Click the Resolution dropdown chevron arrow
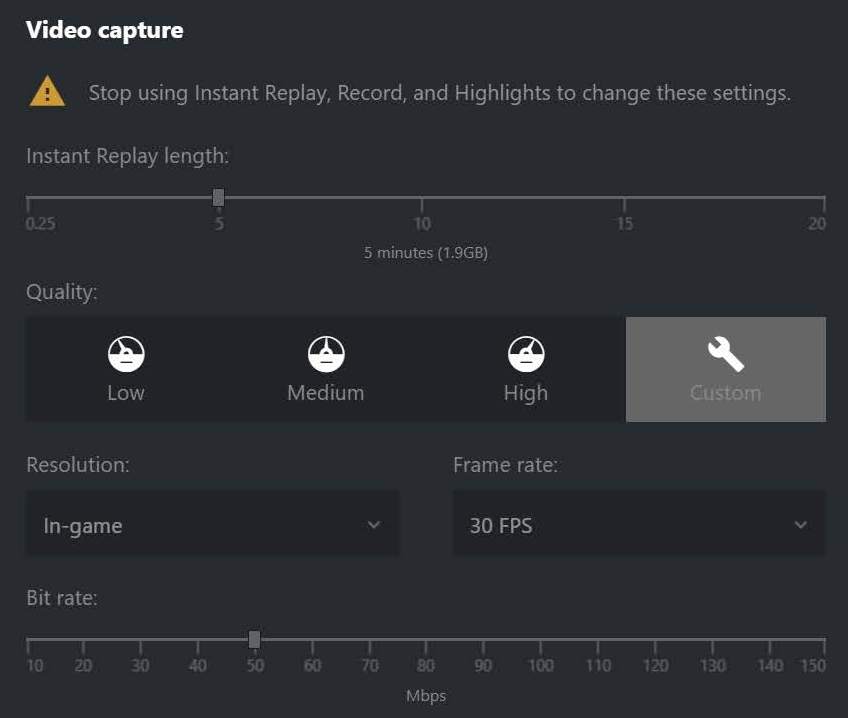This screenshot has height=718, width=848. coord(374,525)
